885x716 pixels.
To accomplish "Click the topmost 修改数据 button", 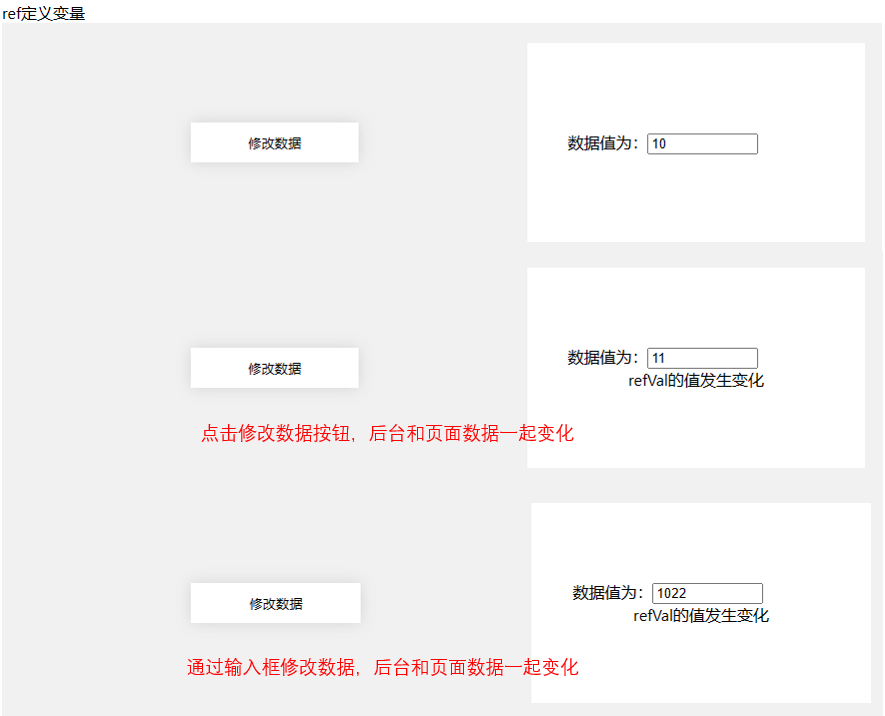I will click(274, 143).
